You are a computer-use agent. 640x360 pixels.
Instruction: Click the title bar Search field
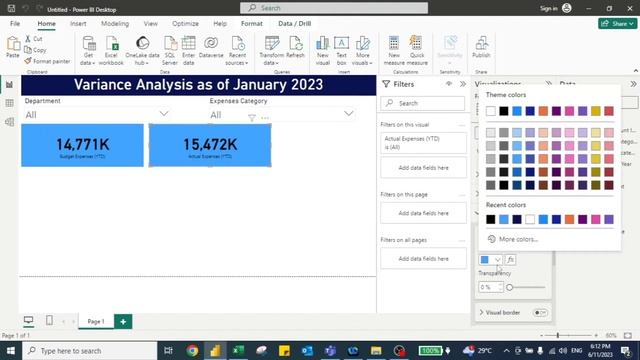point(334,8)
